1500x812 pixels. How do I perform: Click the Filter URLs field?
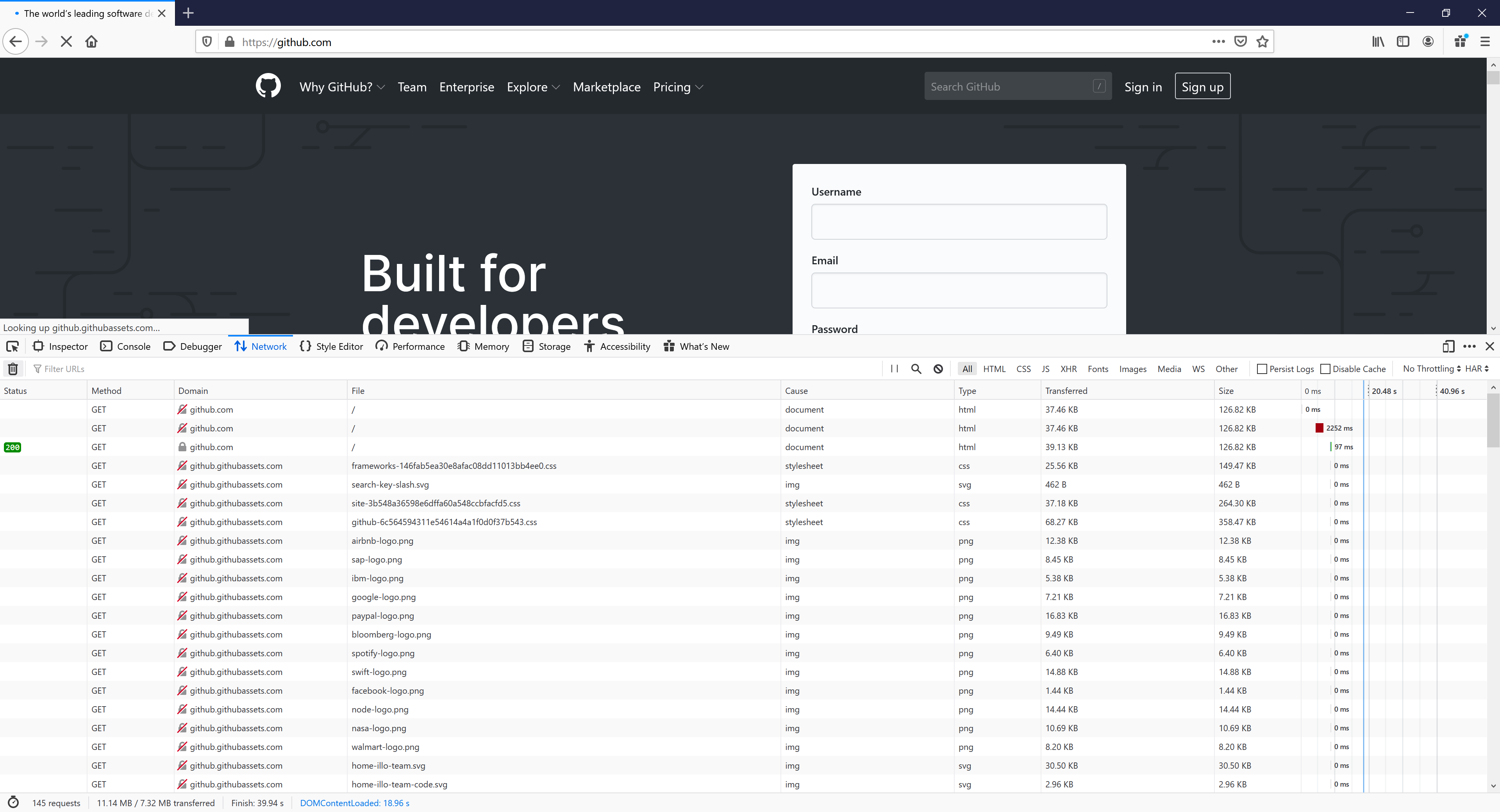(454, 369)
